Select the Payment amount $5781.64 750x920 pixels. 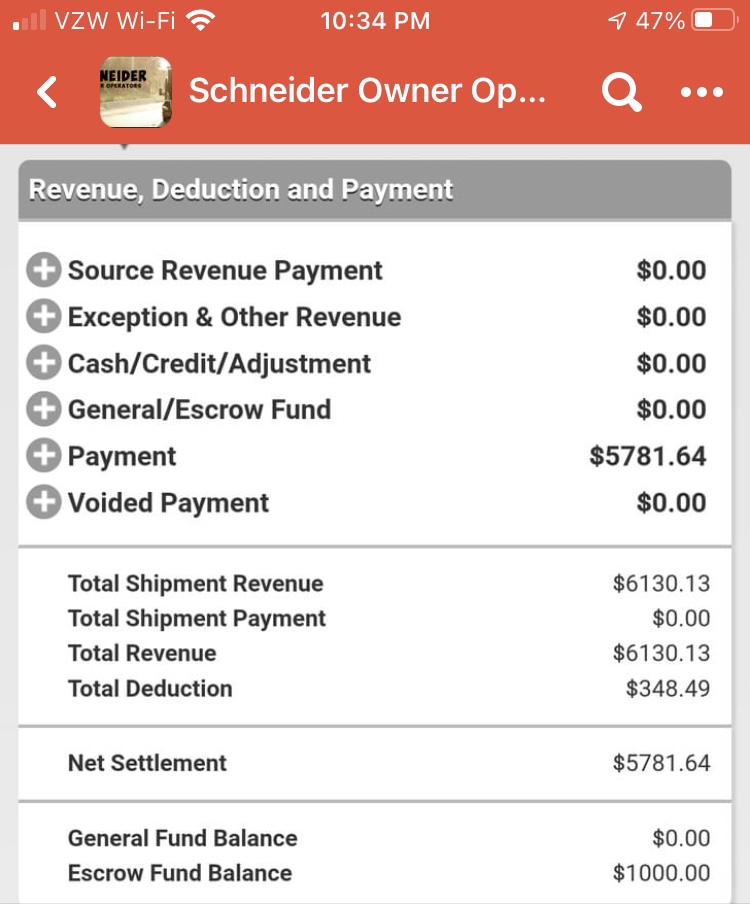click(x=647, y=456)
